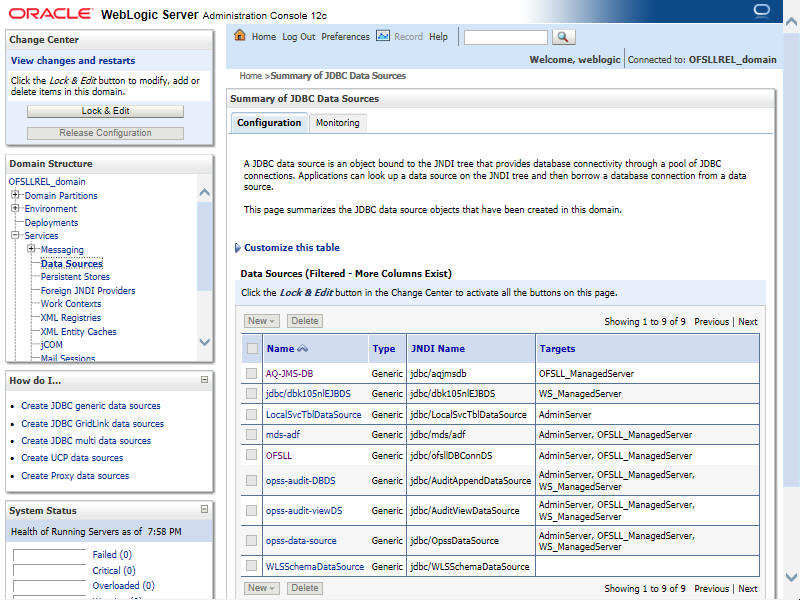Sort table by Type column header

pyautogui.click(x=384, y=348)
